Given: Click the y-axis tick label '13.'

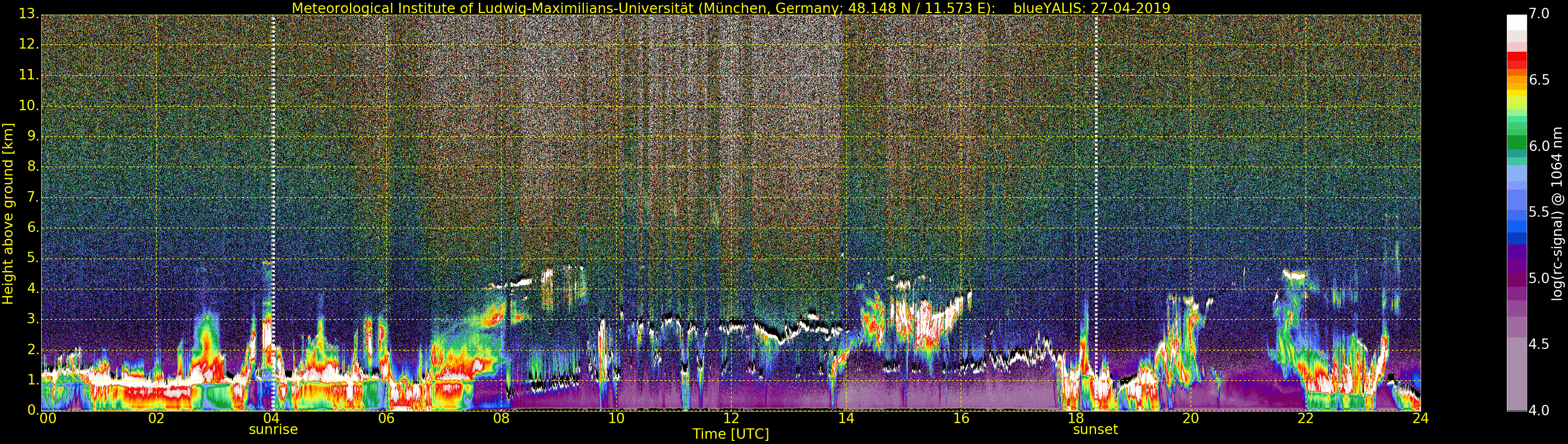Looking at the screenshot, I should (x=28, y=14).
